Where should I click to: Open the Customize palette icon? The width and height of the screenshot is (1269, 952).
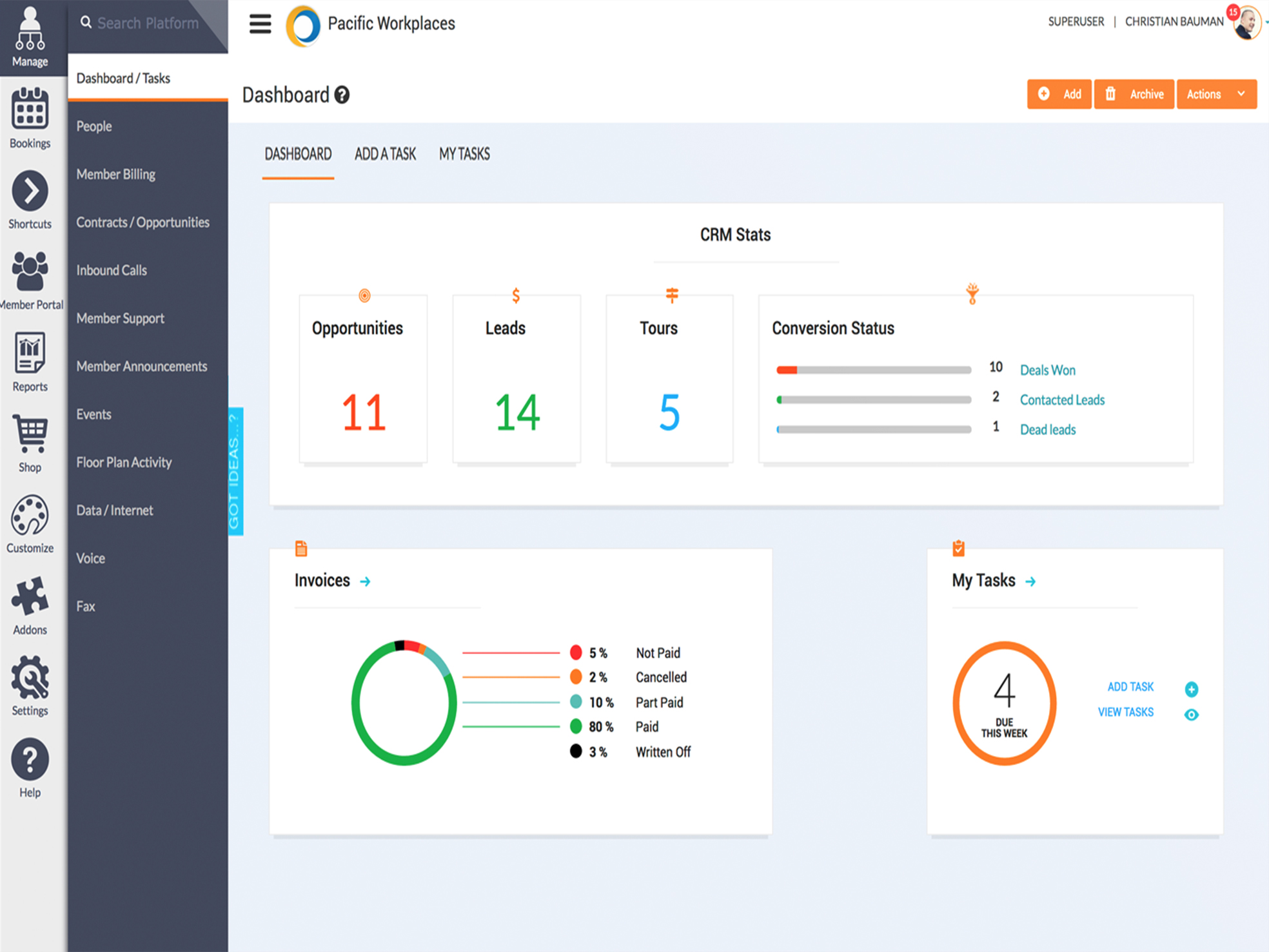[30, 515]
